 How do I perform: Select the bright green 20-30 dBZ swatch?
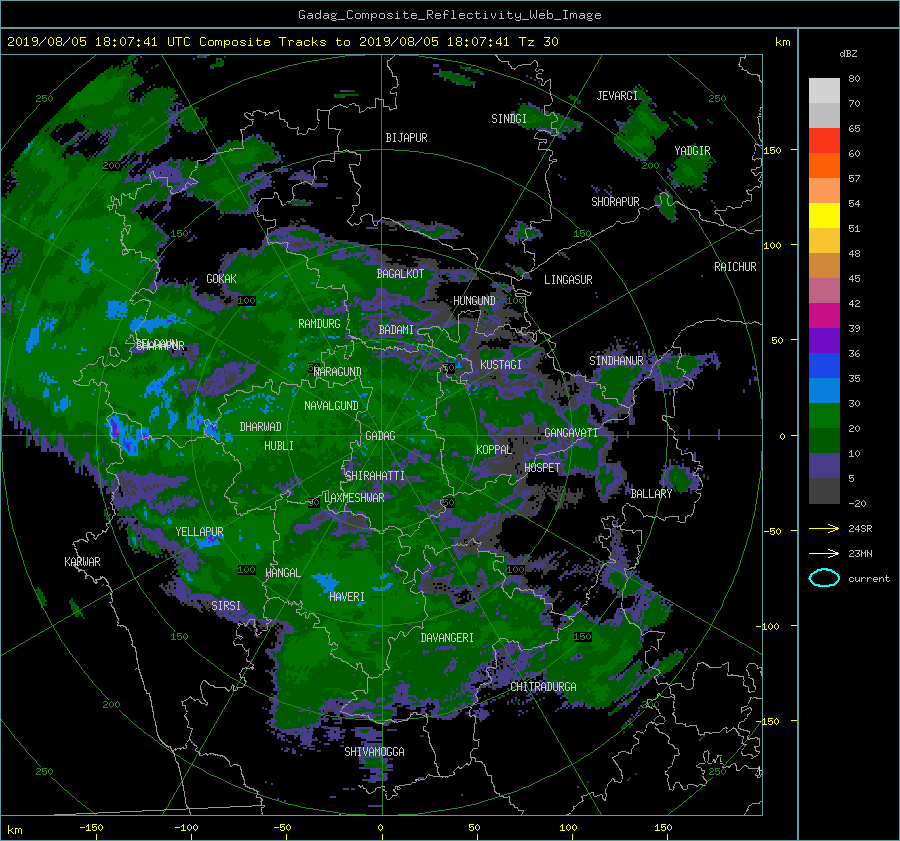pos(824,416)
